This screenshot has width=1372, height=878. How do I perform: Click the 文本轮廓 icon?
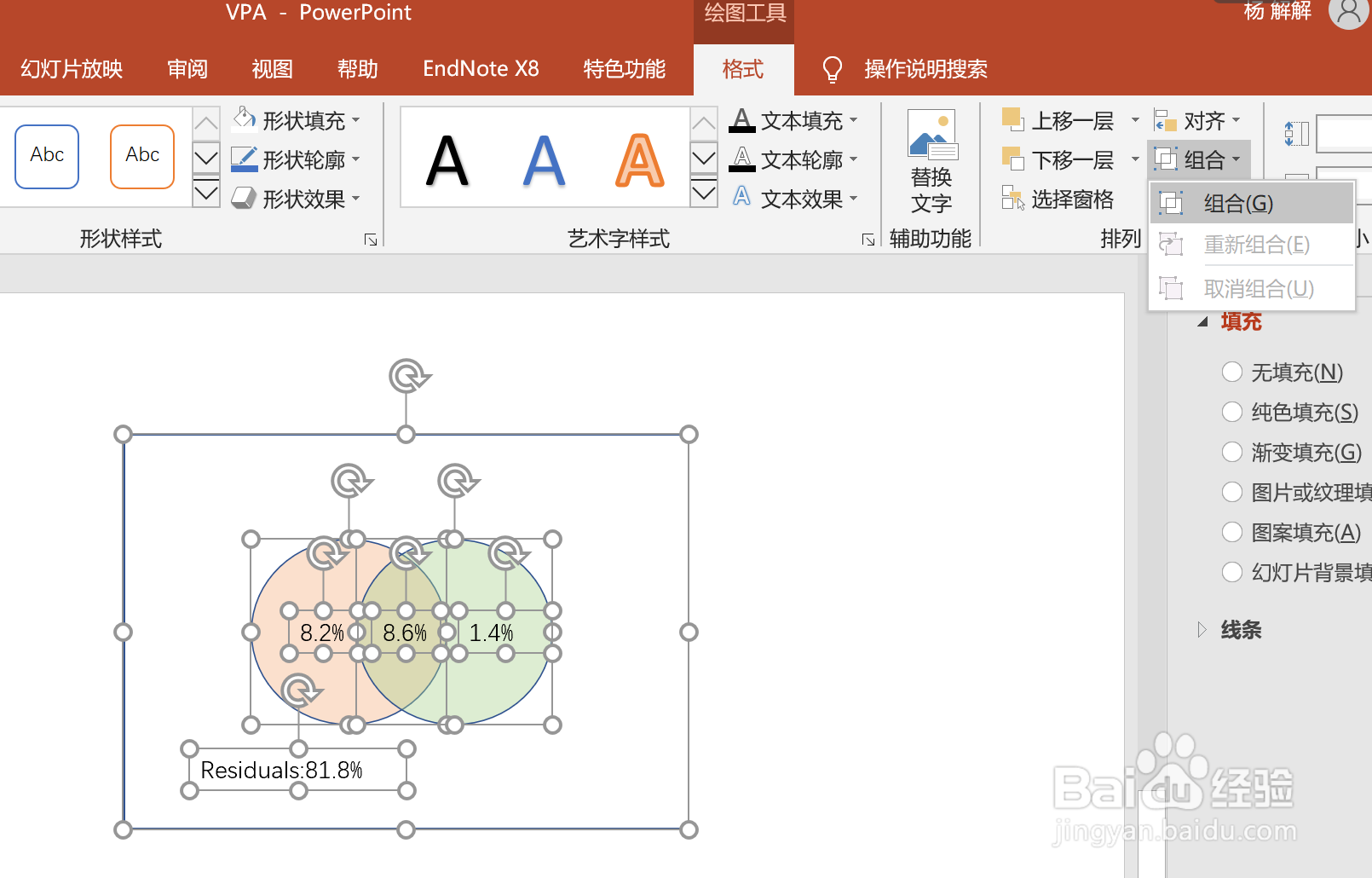[742, 159]
